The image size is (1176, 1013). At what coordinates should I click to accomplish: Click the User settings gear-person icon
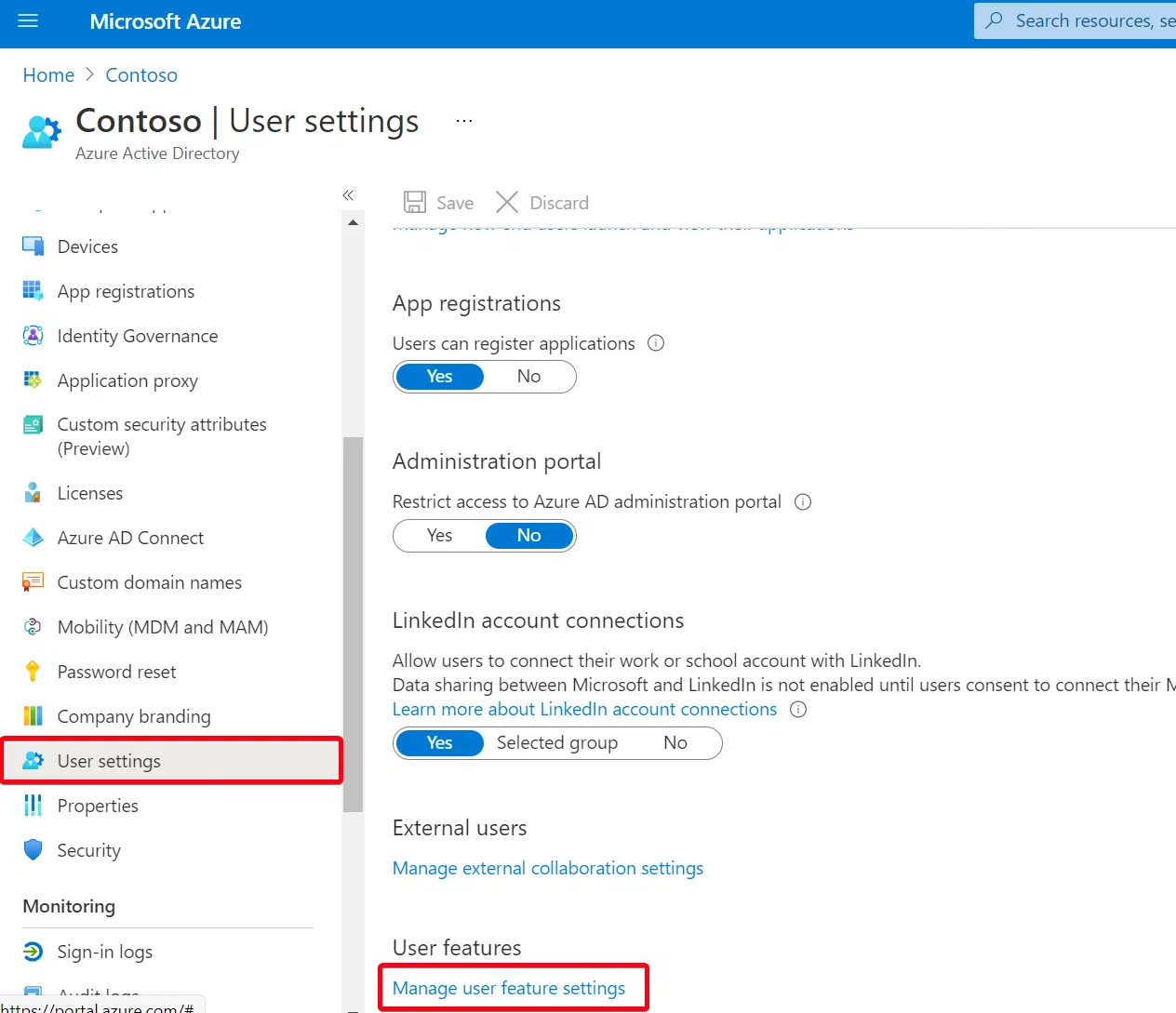click(x=33, y=760)
